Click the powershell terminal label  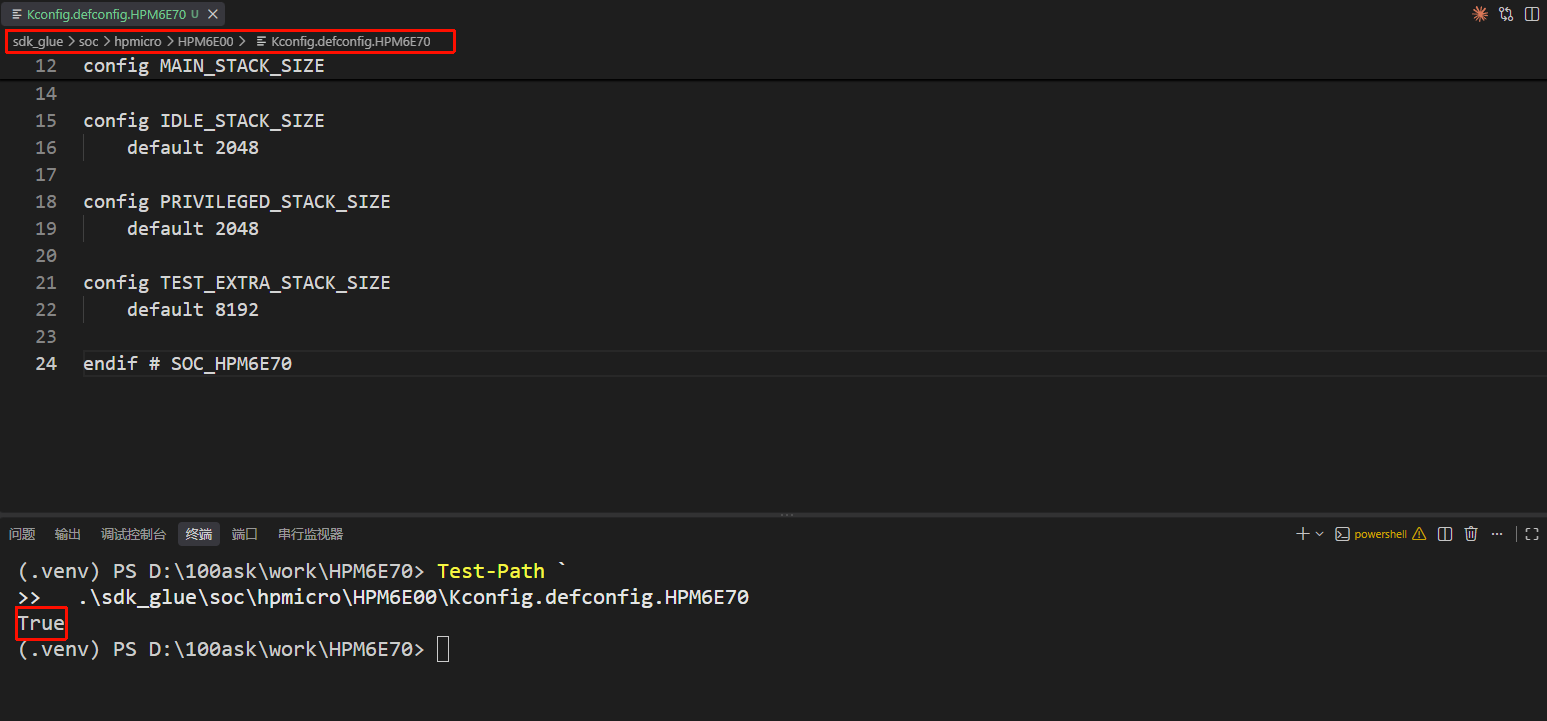tap(1380, 534)
